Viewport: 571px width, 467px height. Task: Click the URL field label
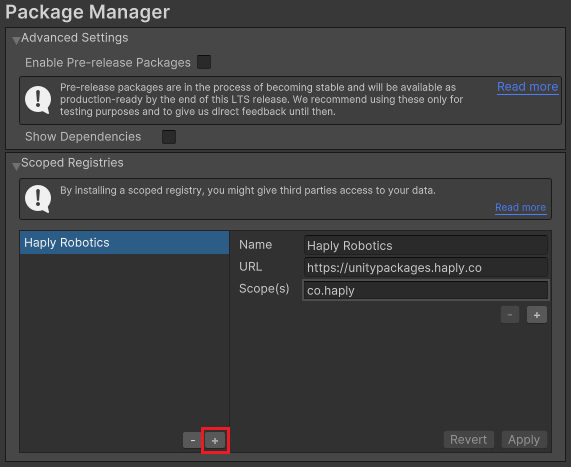click(x=251, y=267)
